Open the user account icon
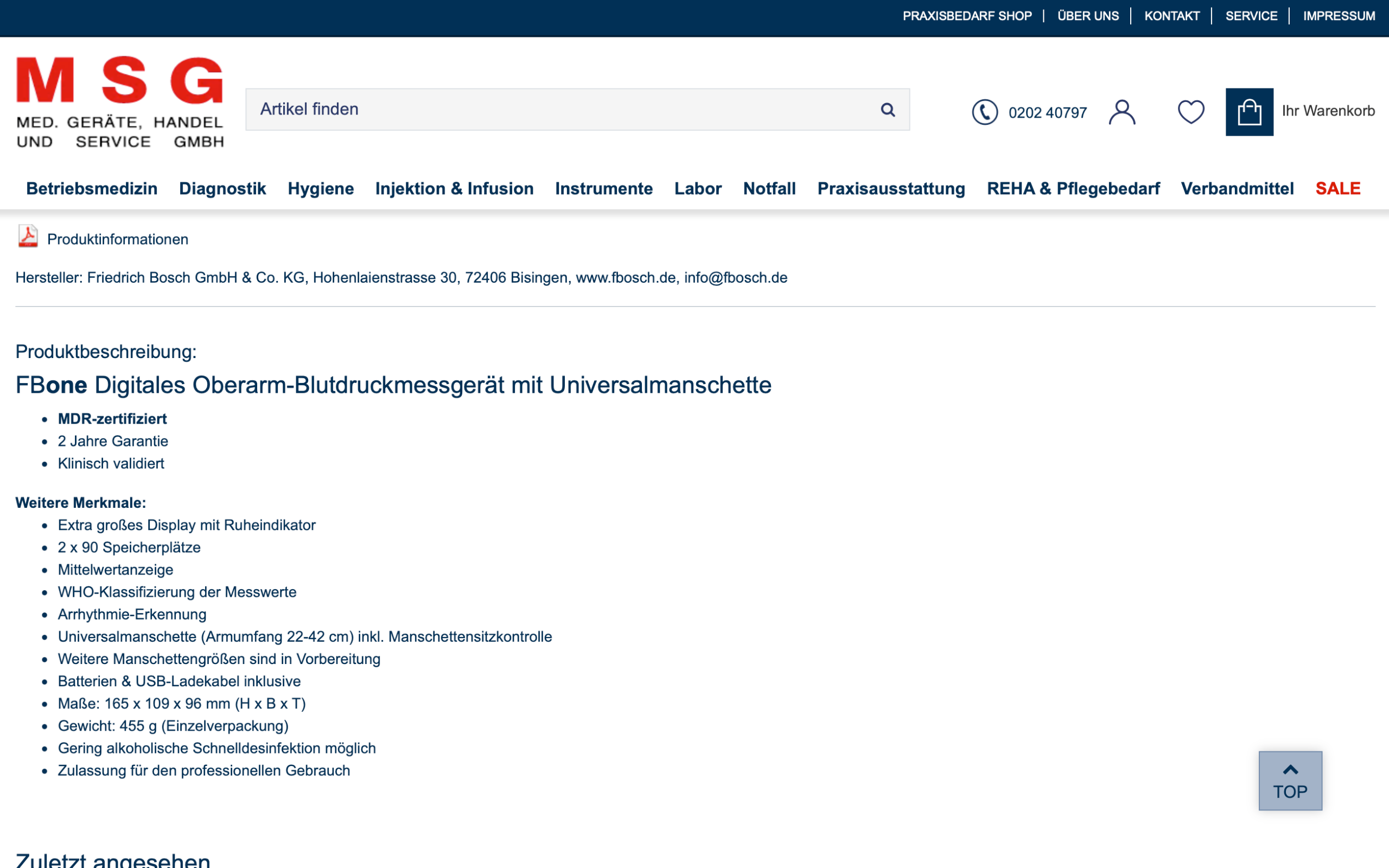 tap(1122, 112)
